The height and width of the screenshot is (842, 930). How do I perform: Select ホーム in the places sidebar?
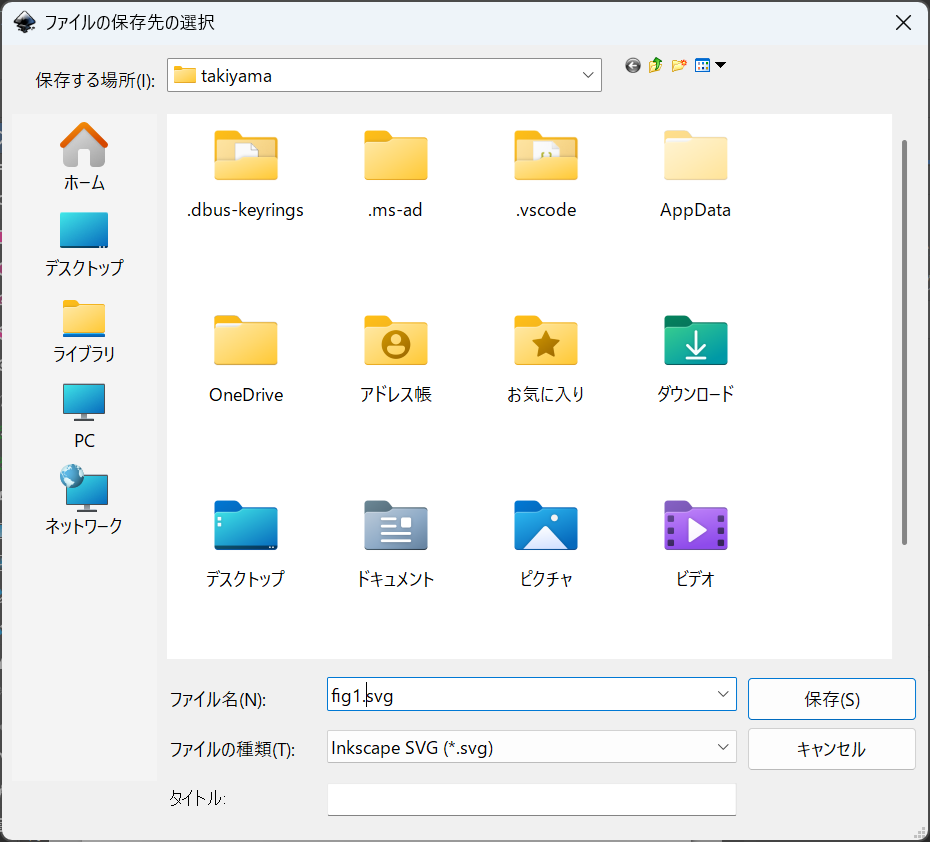coord(84,157)
